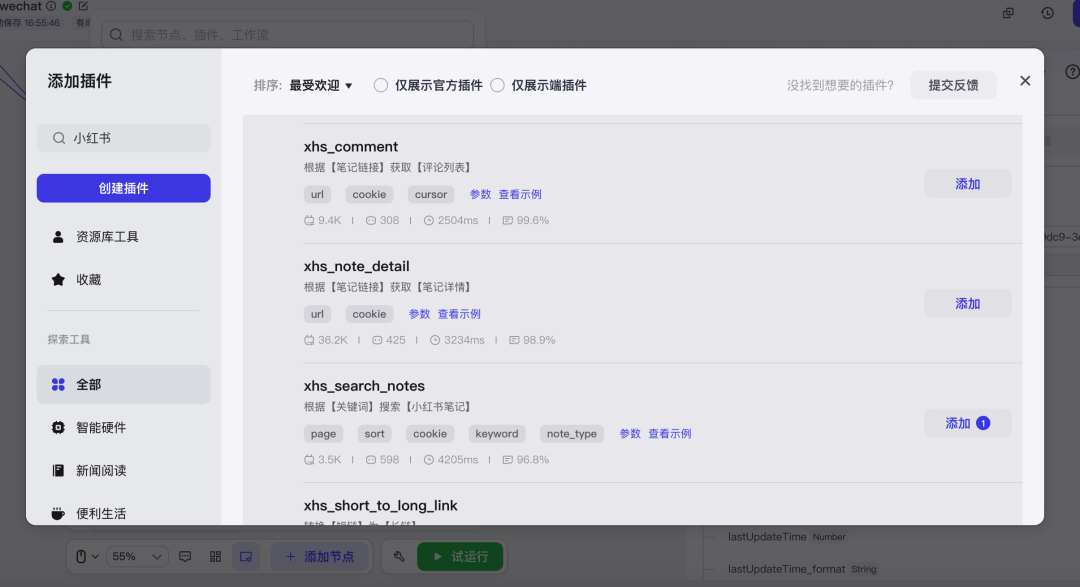Open the 最受欢迎 sort dropdown
This screenshot has height=587, width=1080.
click(321, 86)
